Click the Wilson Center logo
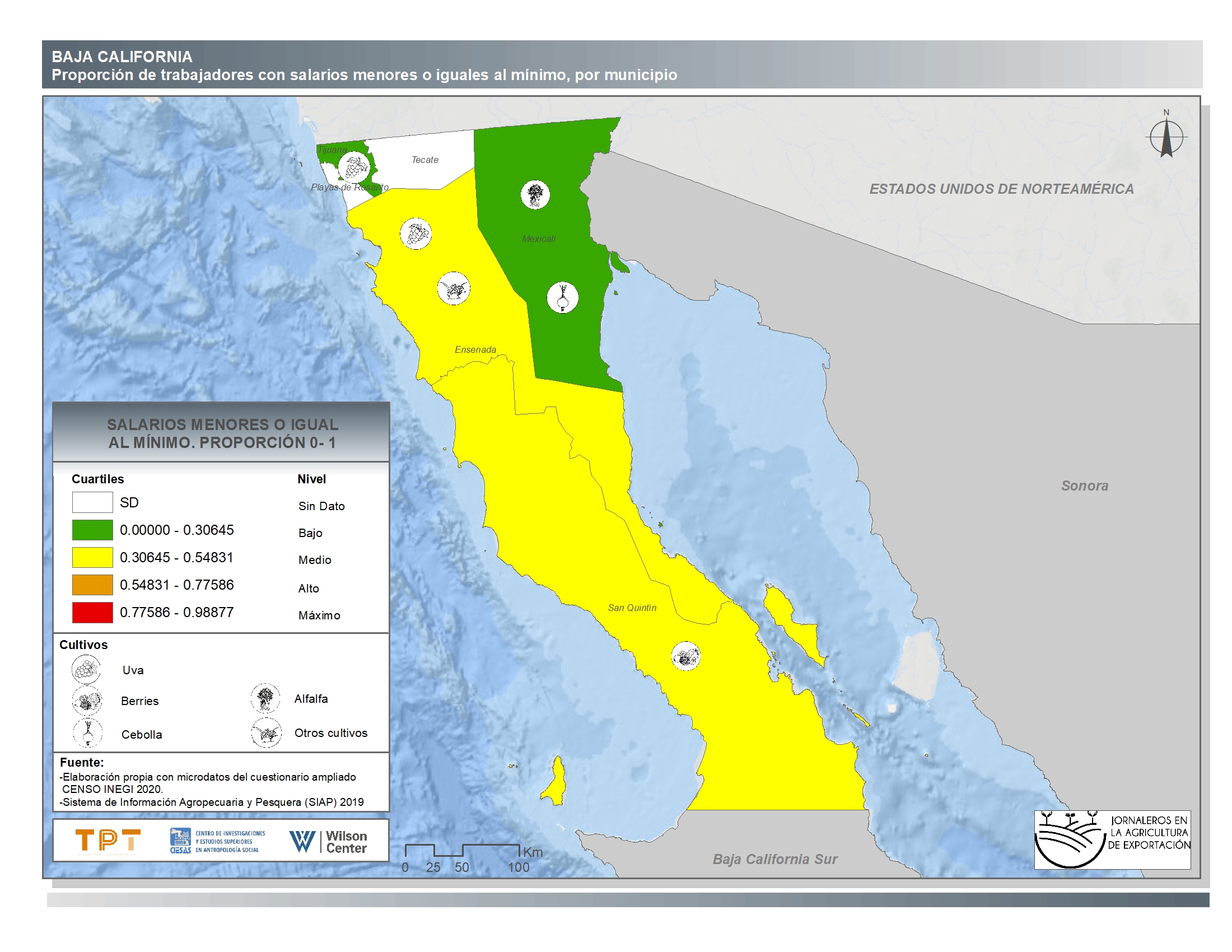This screenshot has width=1232, height=952. point(328,842)
